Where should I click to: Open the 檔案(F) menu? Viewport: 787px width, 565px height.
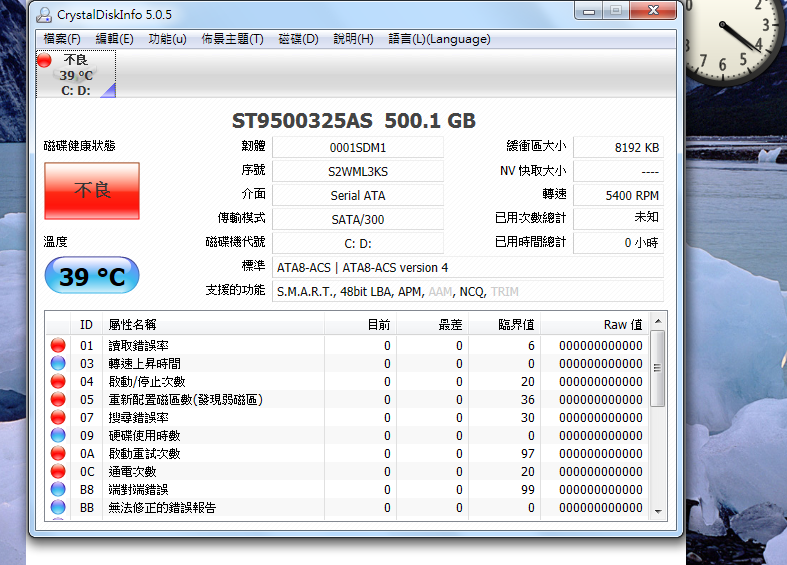61,39
